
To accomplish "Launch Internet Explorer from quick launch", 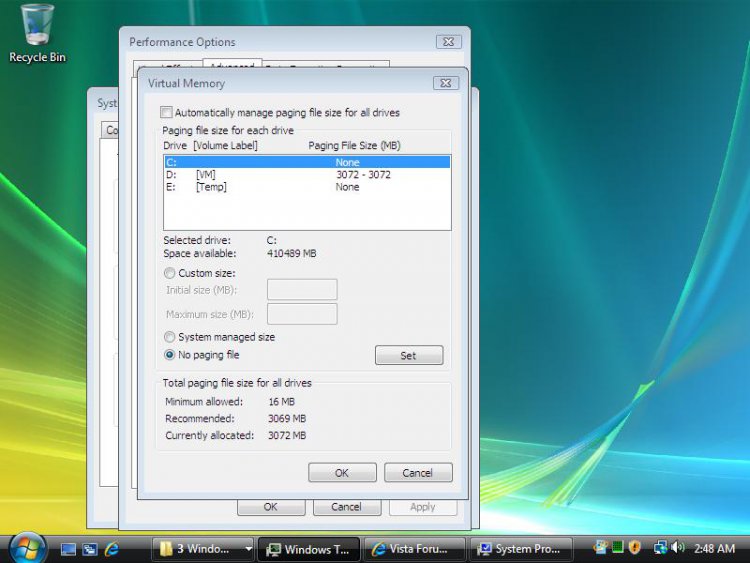I will [x=111, y=549].
